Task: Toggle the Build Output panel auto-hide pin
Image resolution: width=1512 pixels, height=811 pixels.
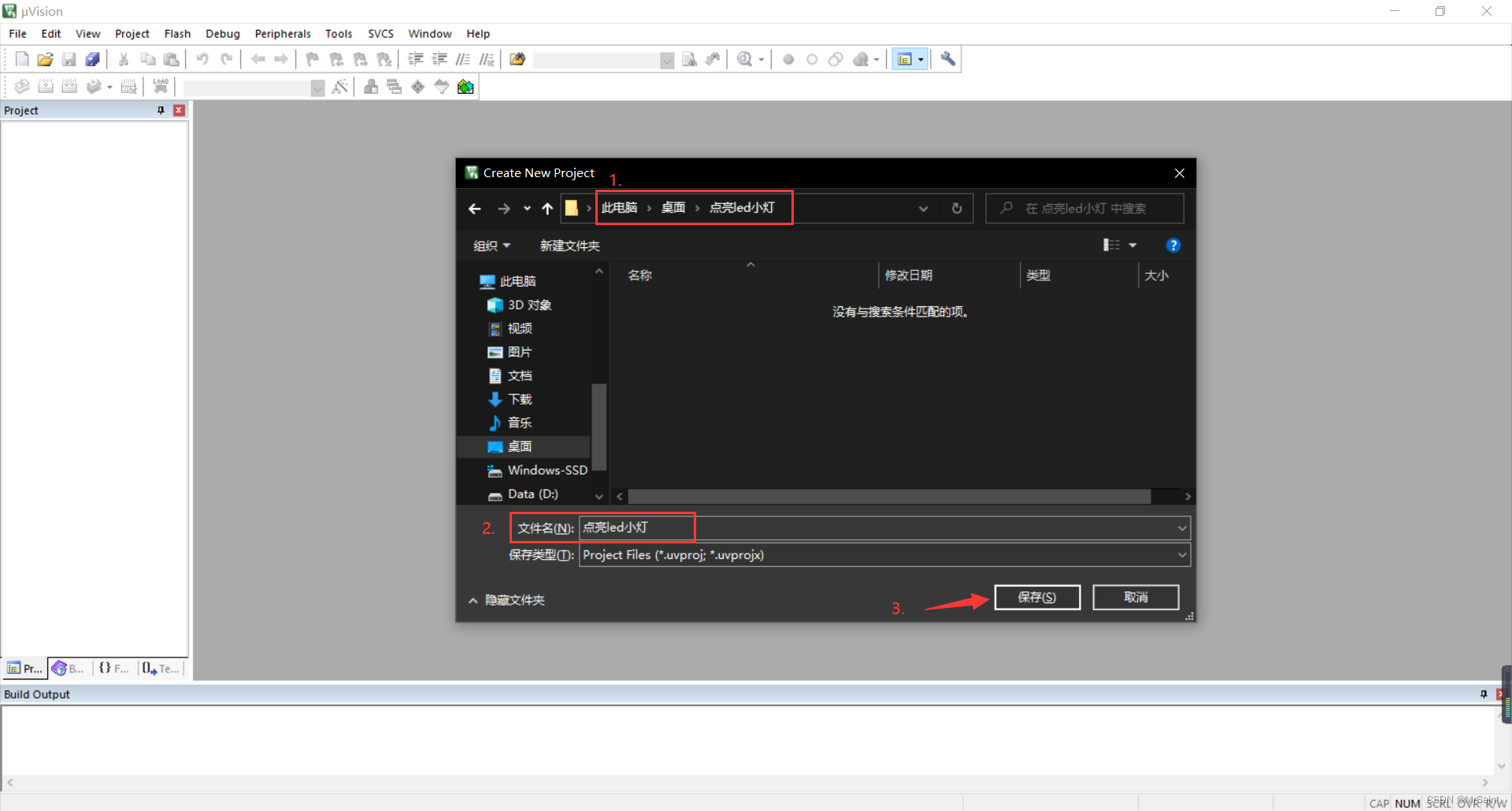Action: (x=1484, y=694)
